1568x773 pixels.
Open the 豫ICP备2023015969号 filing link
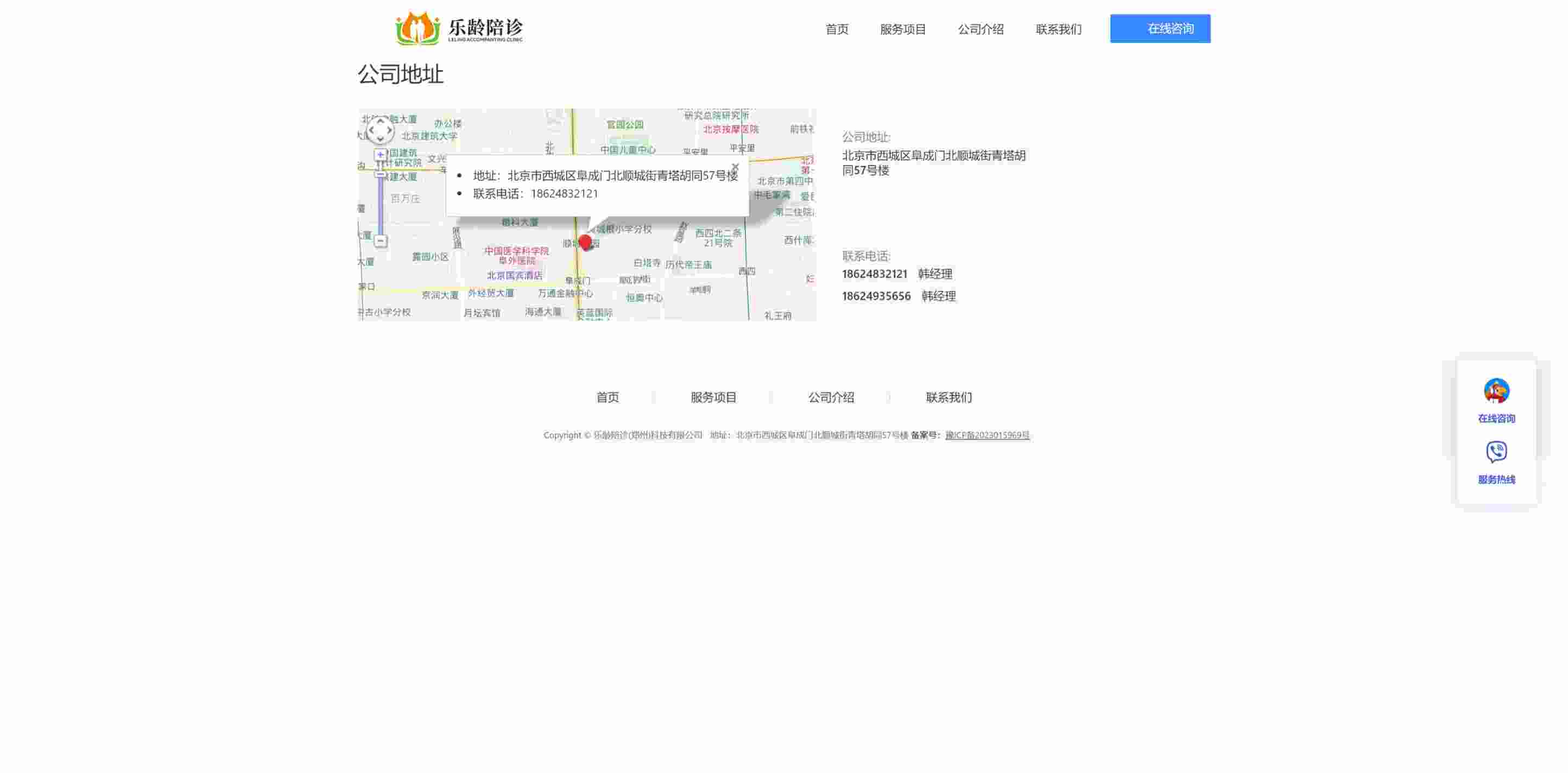click(987, 435)
